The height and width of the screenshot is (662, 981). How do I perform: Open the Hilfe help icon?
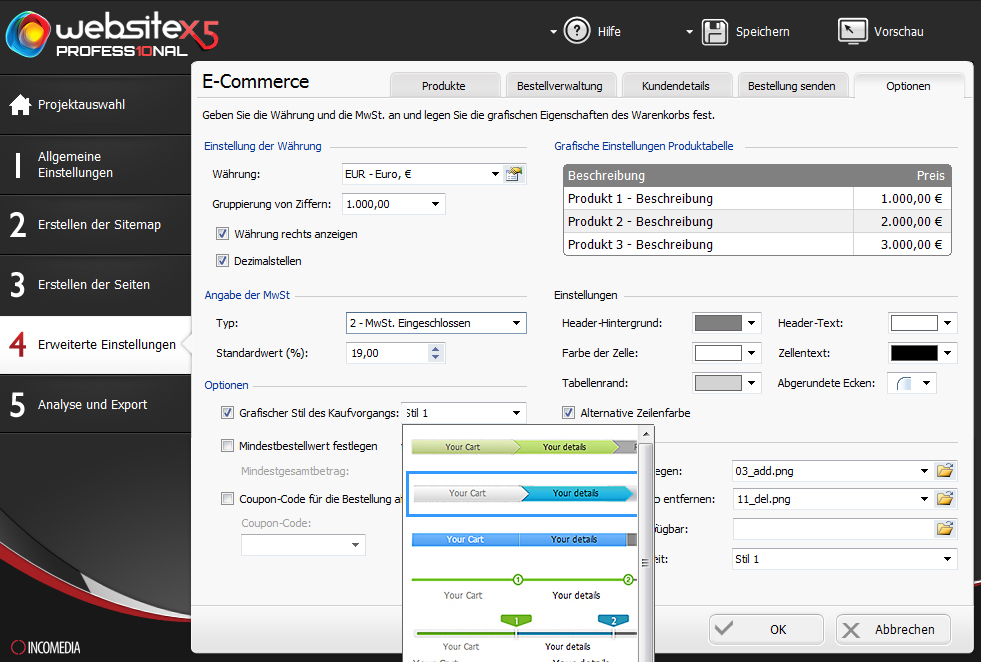tap(576, 31)
